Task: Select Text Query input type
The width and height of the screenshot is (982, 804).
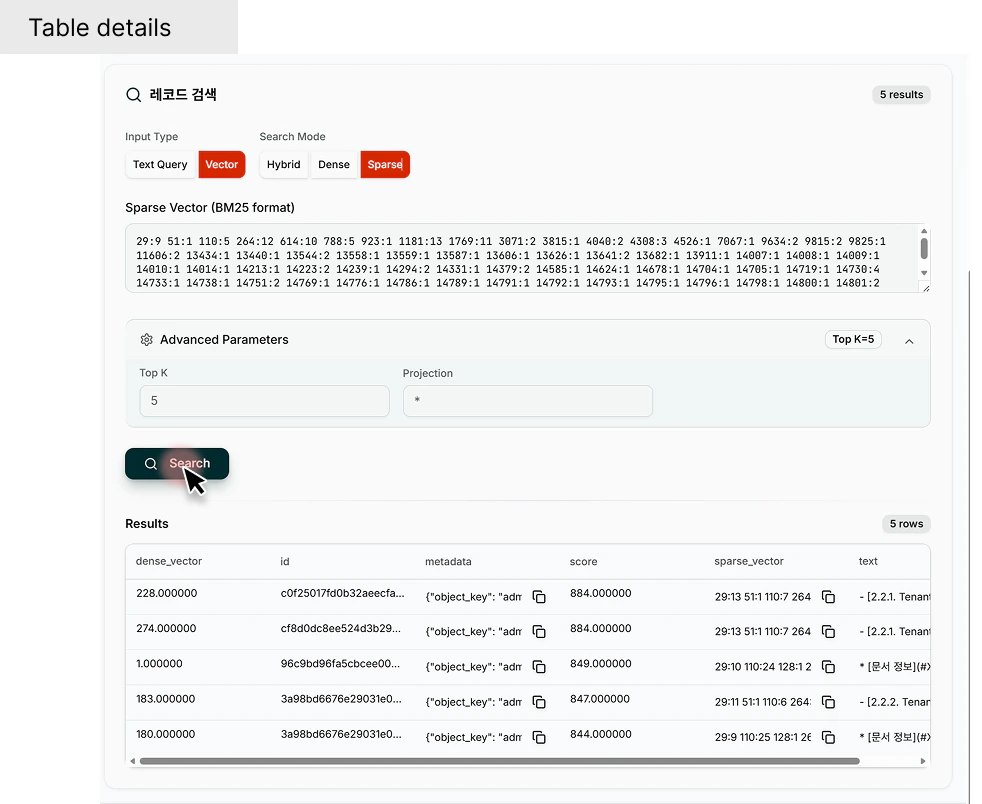Action: (x=160, y=165)
